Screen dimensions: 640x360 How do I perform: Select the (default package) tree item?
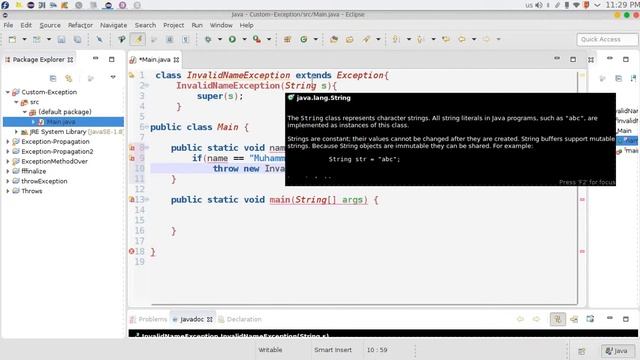click(x=64, y=112)
